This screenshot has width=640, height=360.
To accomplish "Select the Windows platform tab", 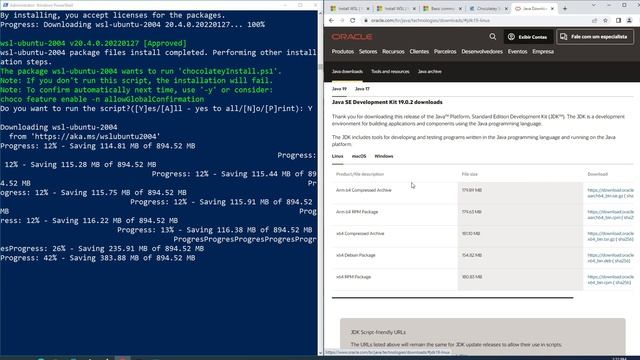I will tap(384, 156).
